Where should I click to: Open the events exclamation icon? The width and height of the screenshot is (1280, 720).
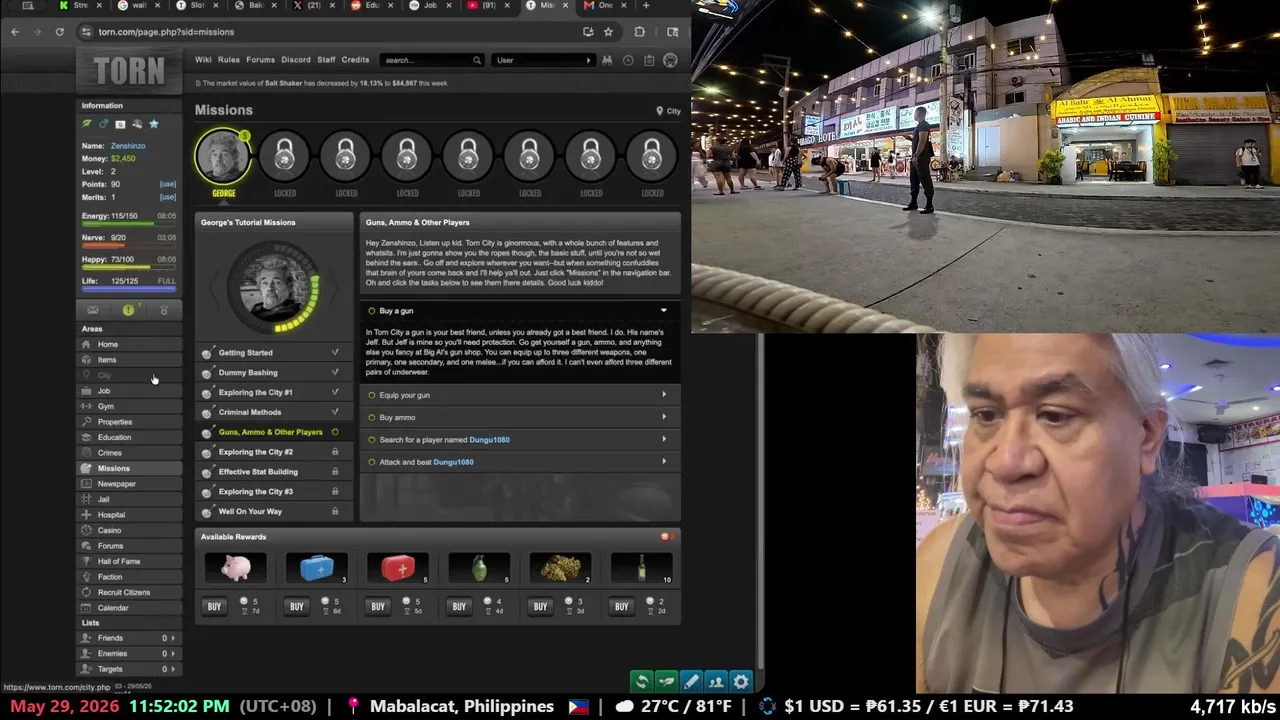[x=128, y=310]
